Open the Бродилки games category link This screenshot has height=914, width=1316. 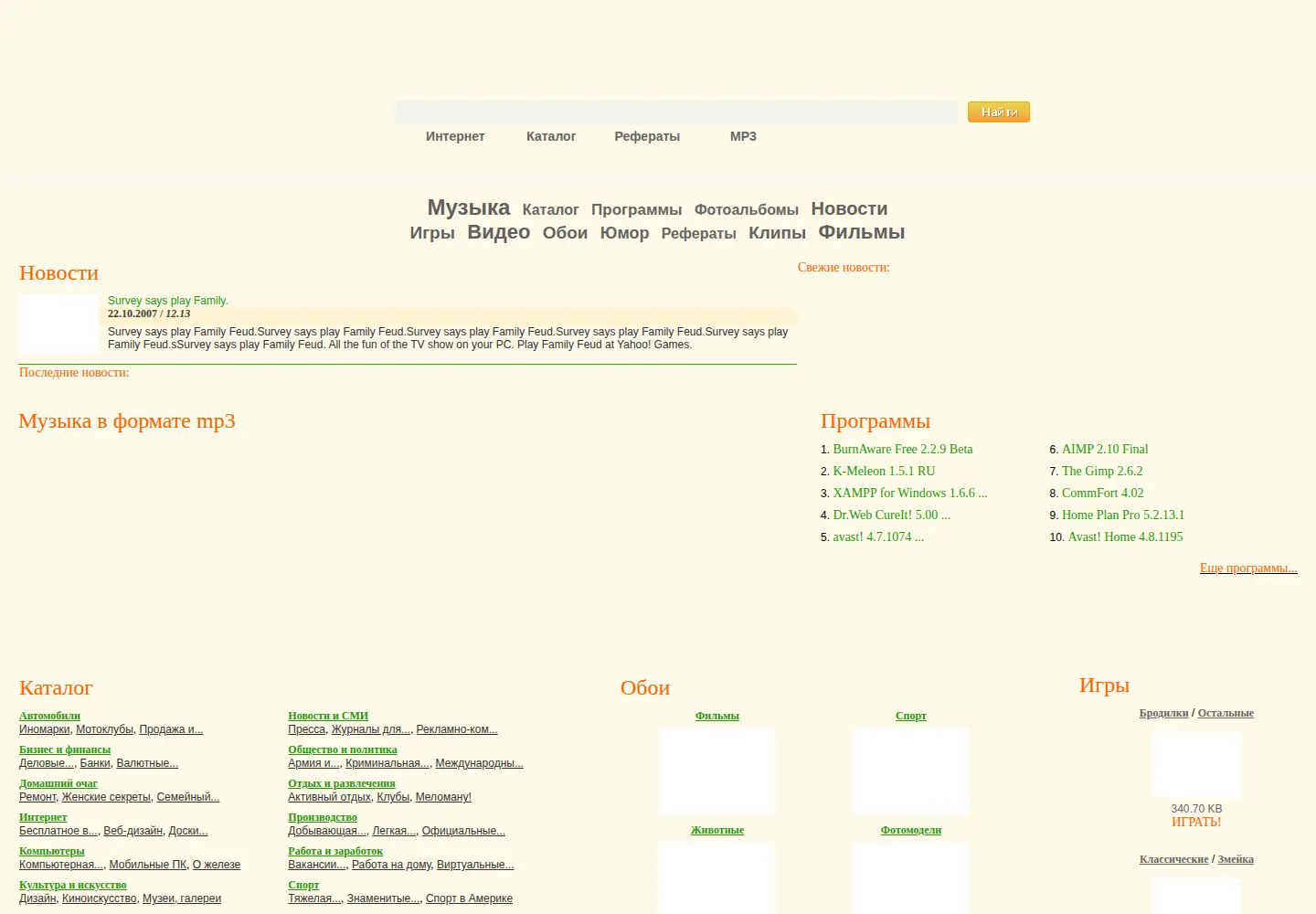click(x=1164, y=713)
